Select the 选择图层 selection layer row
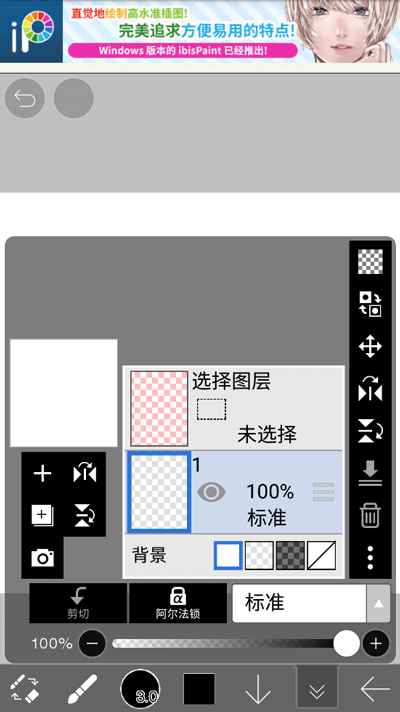Image resolution: width=400 pixels, height=712 pixels. tap(234, 408)
